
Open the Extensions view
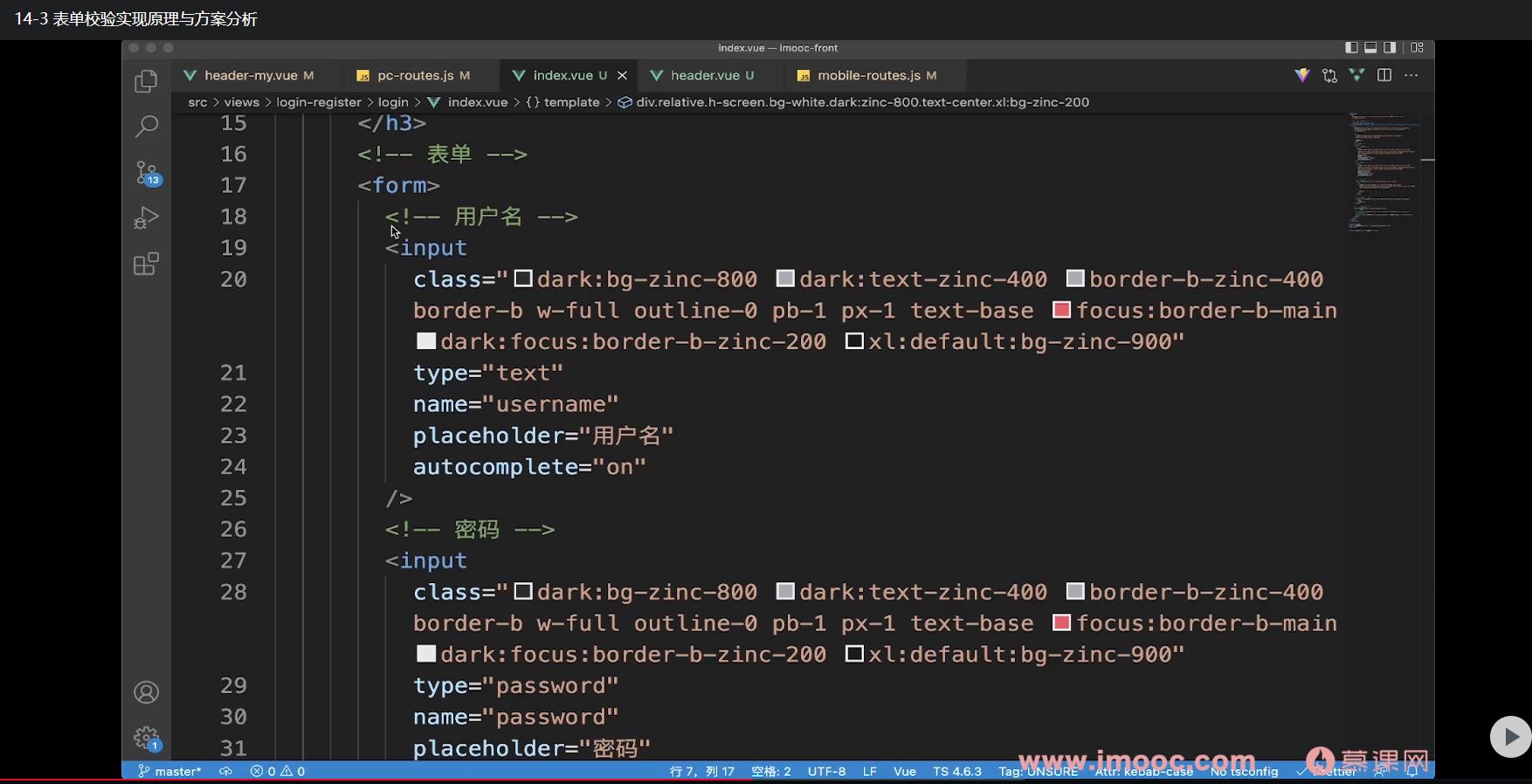coord(146,264)
